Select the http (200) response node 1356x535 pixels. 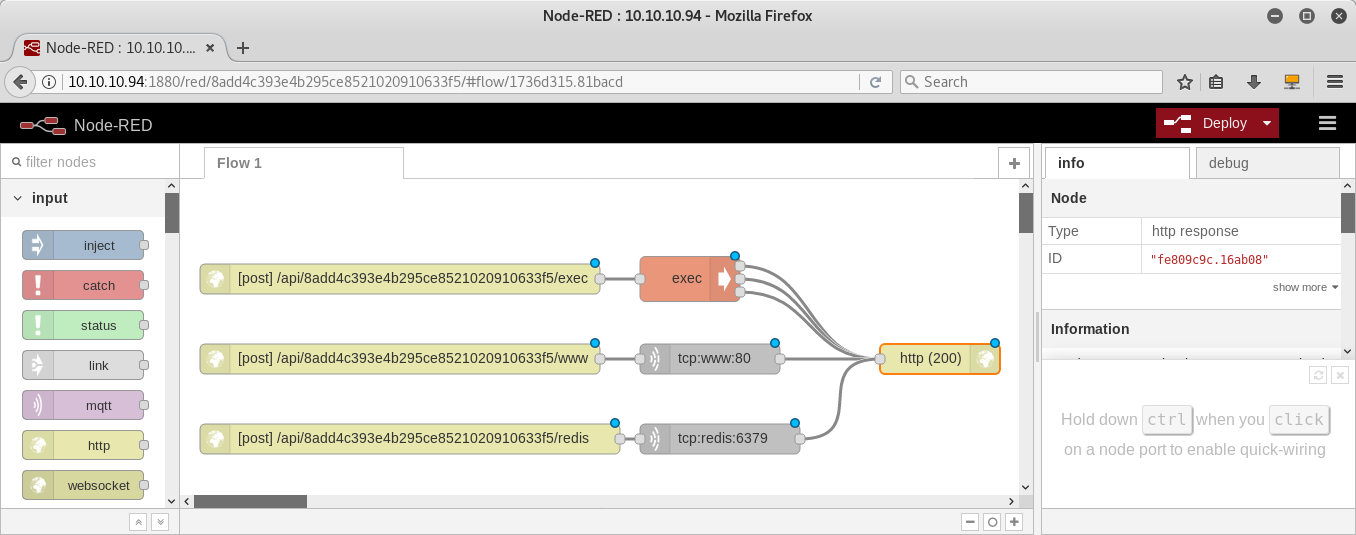click(x=940, y=359)
